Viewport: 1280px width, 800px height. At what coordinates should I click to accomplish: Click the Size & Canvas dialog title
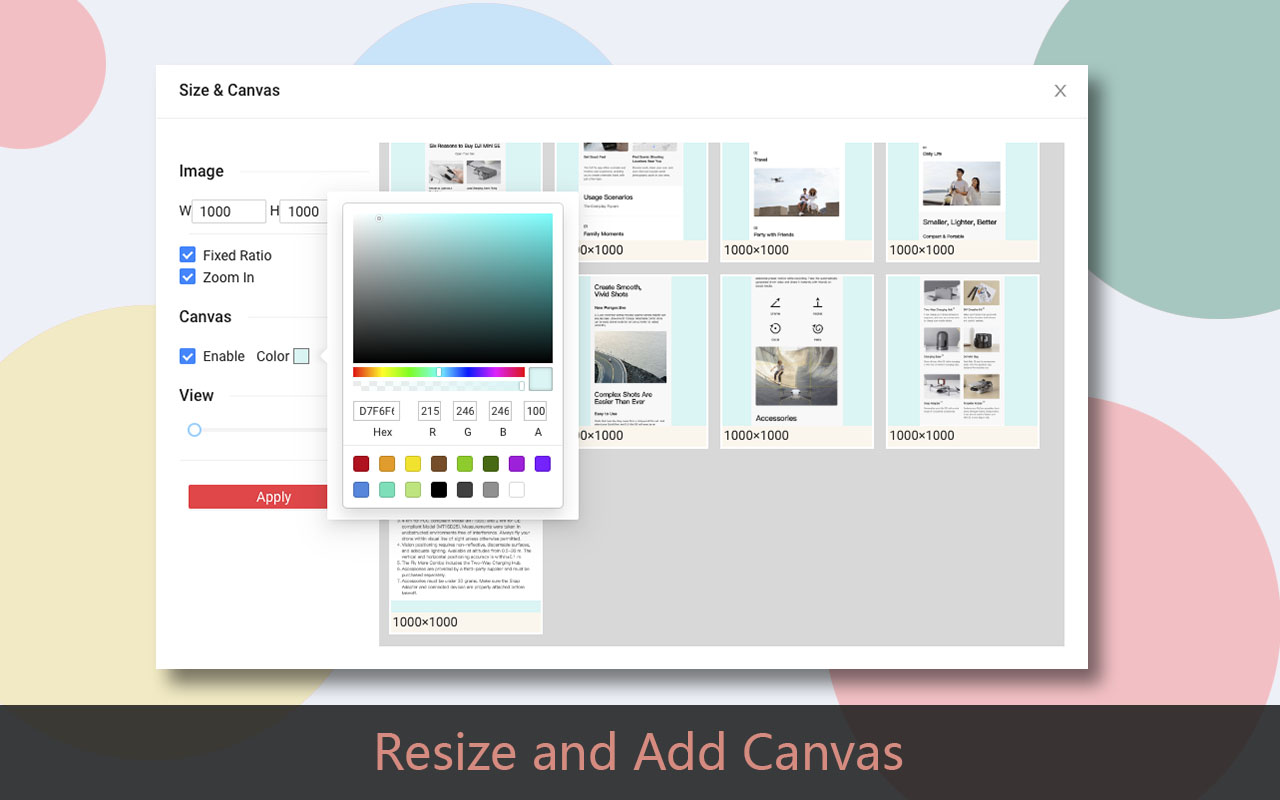pyautogui.click(x=229, y=90)
